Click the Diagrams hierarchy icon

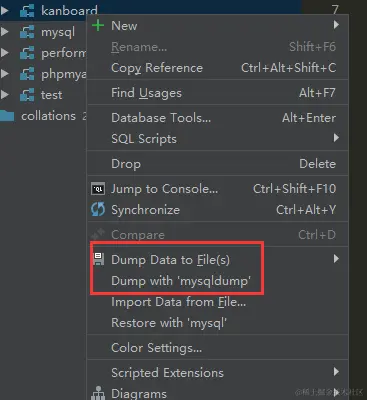[x=98, y=393]
